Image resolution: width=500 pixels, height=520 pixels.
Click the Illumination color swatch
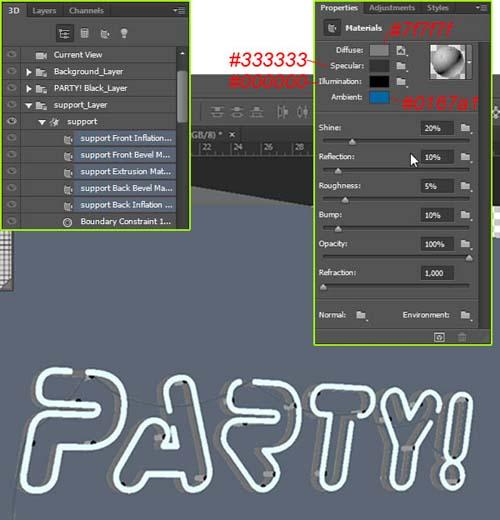click(x=379, y=81)
